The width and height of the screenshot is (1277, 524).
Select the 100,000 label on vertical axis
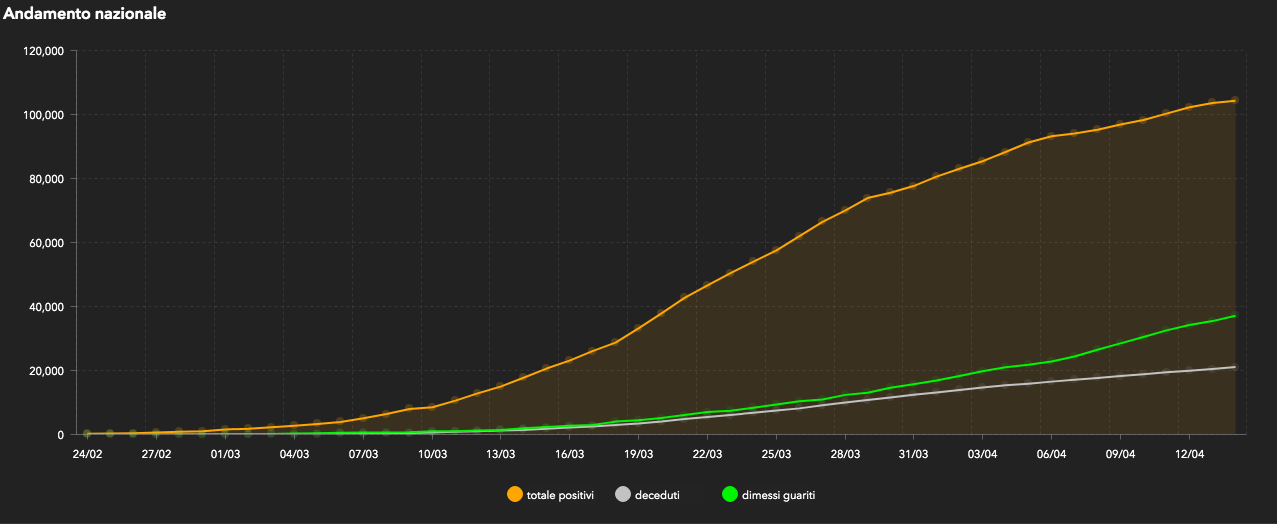click(x=44, y=115)
